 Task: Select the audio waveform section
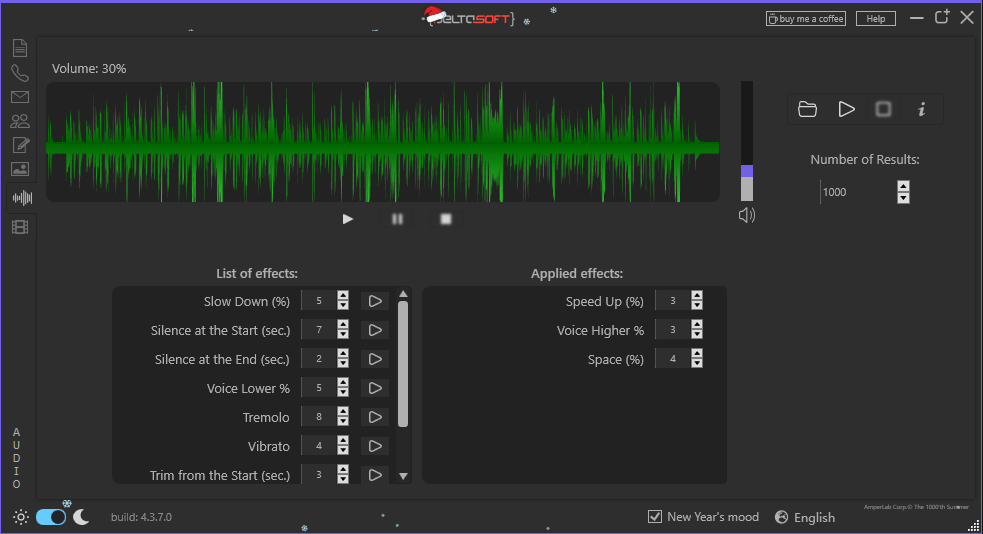22,198
